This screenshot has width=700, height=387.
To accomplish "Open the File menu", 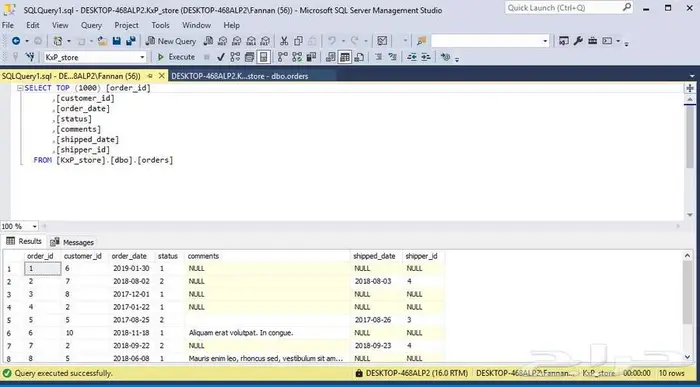I will pos(8,25).
